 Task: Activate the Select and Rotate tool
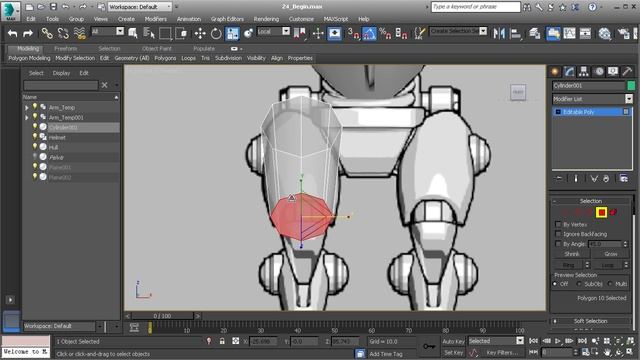tap(216, 33)
